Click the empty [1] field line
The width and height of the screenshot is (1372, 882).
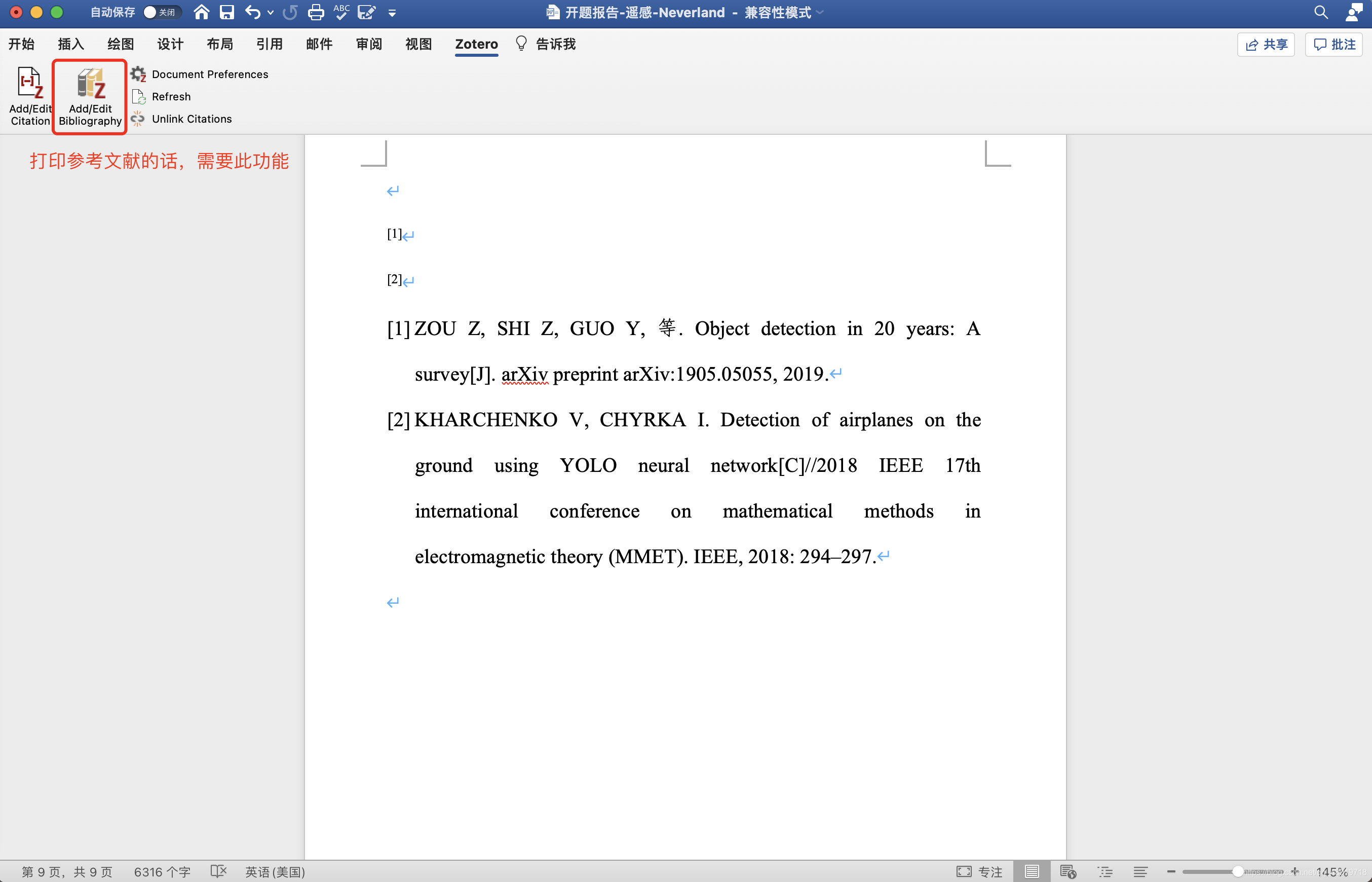pyautogui.click(x=400, y=234)
